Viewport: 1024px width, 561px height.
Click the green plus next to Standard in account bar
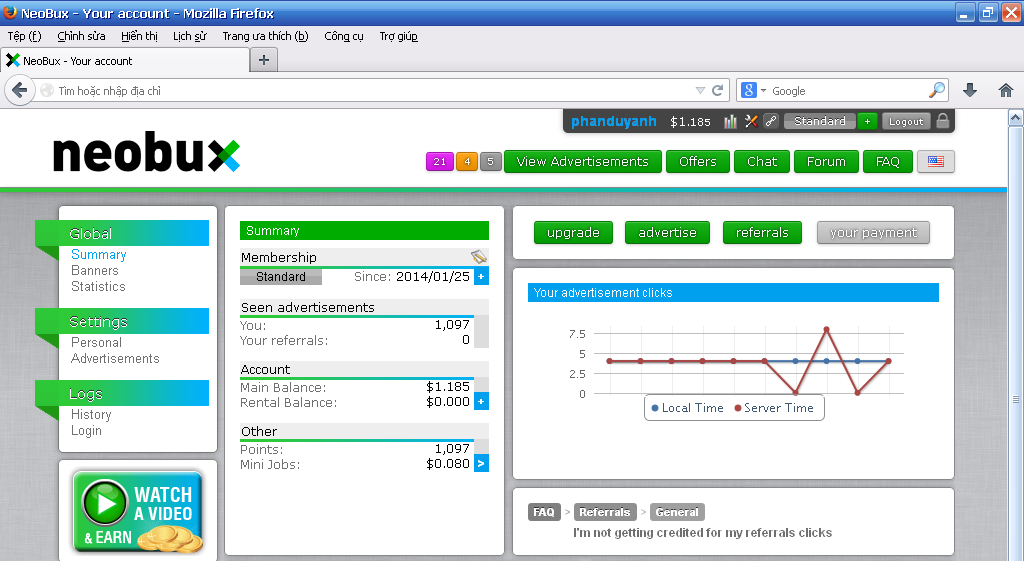(867, 121)
